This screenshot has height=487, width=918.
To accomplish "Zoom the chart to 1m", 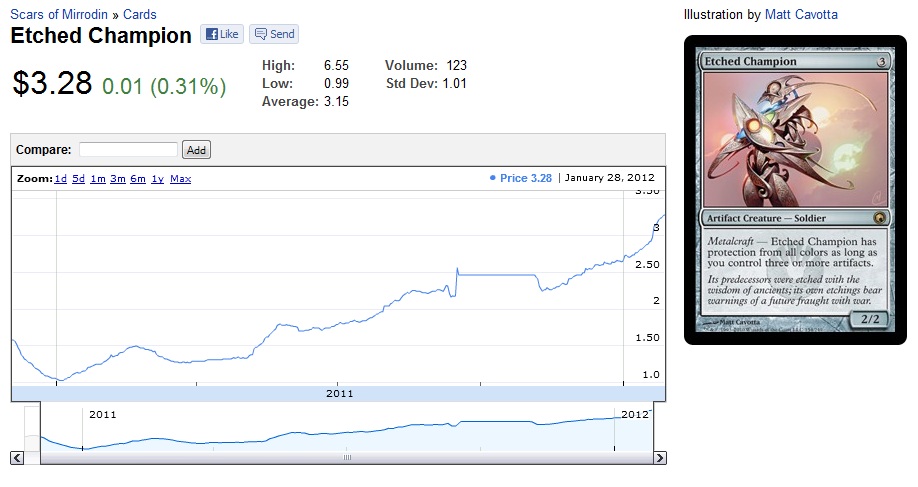I will point(98,179).
